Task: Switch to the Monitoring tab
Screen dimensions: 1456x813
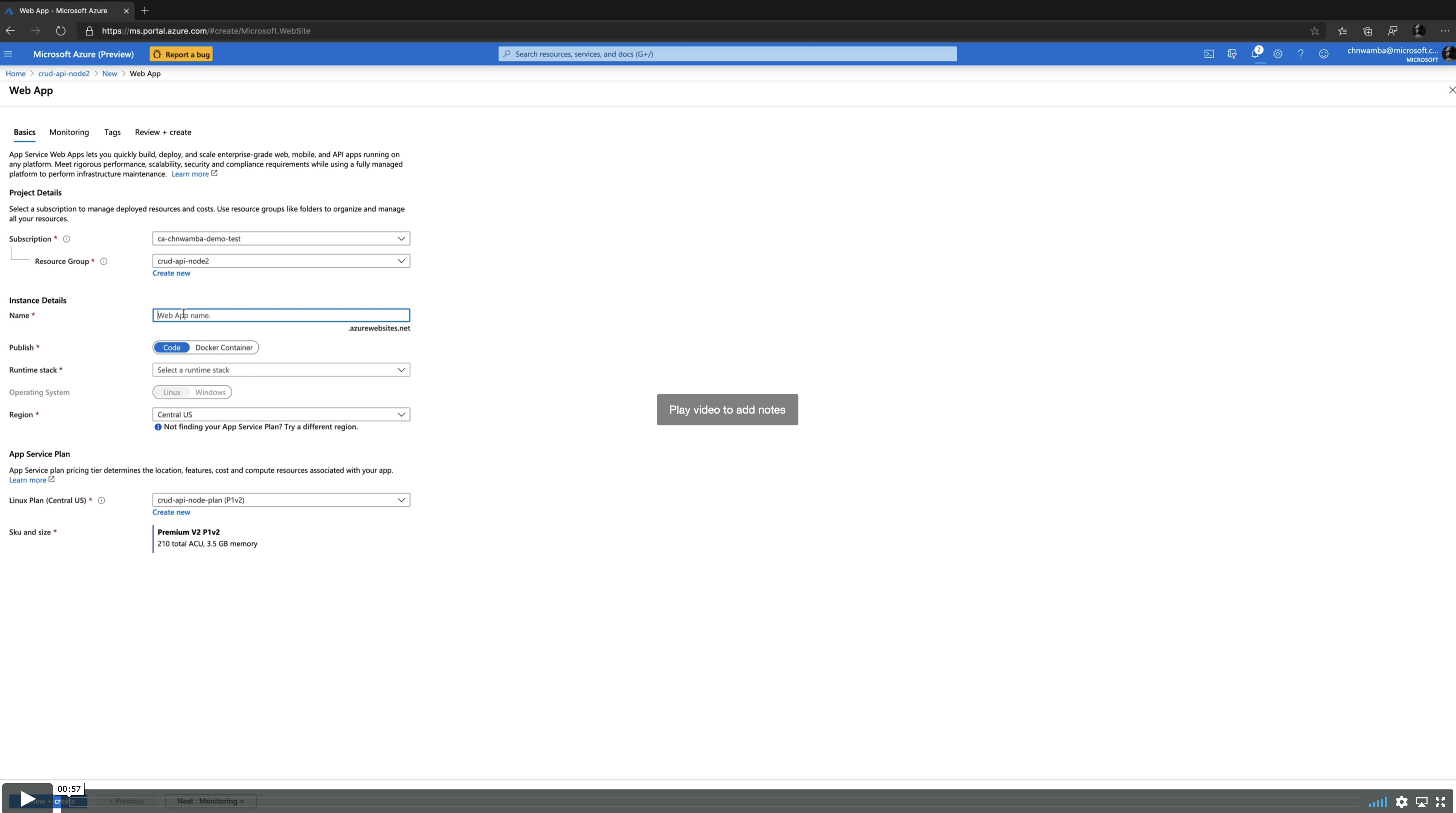Action: 69,132
